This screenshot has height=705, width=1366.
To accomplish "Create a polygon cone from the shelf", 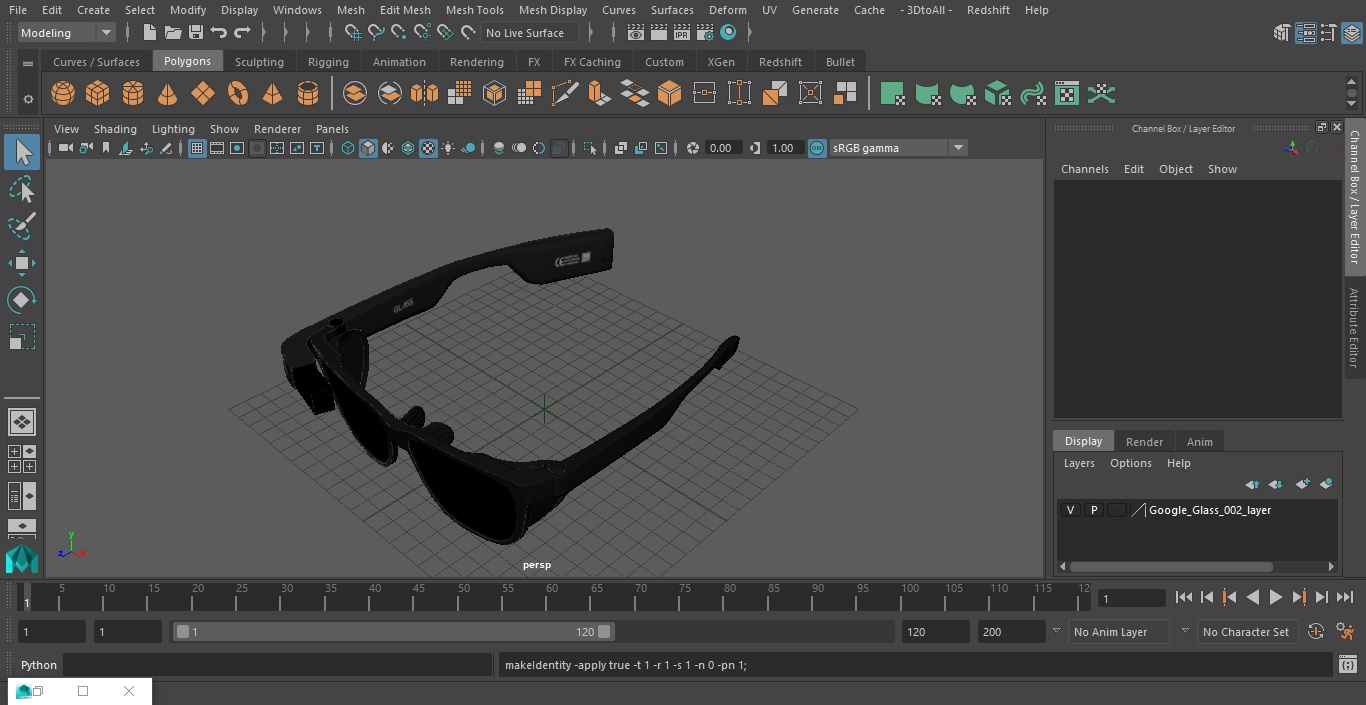I will tap(168, 94).
